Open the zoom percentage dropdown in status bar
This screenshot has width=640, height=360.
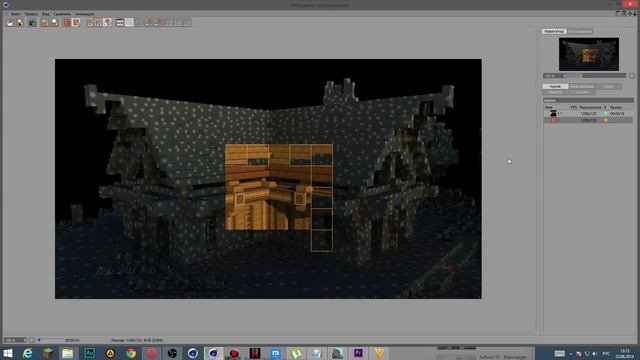click(15, 340)
